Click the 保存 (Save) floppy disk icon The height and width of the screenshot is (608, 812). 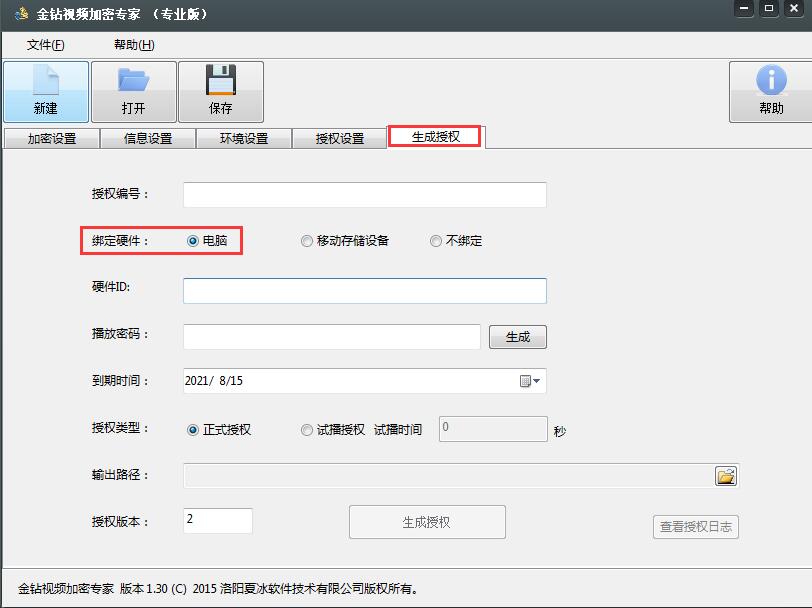(221, 91)
